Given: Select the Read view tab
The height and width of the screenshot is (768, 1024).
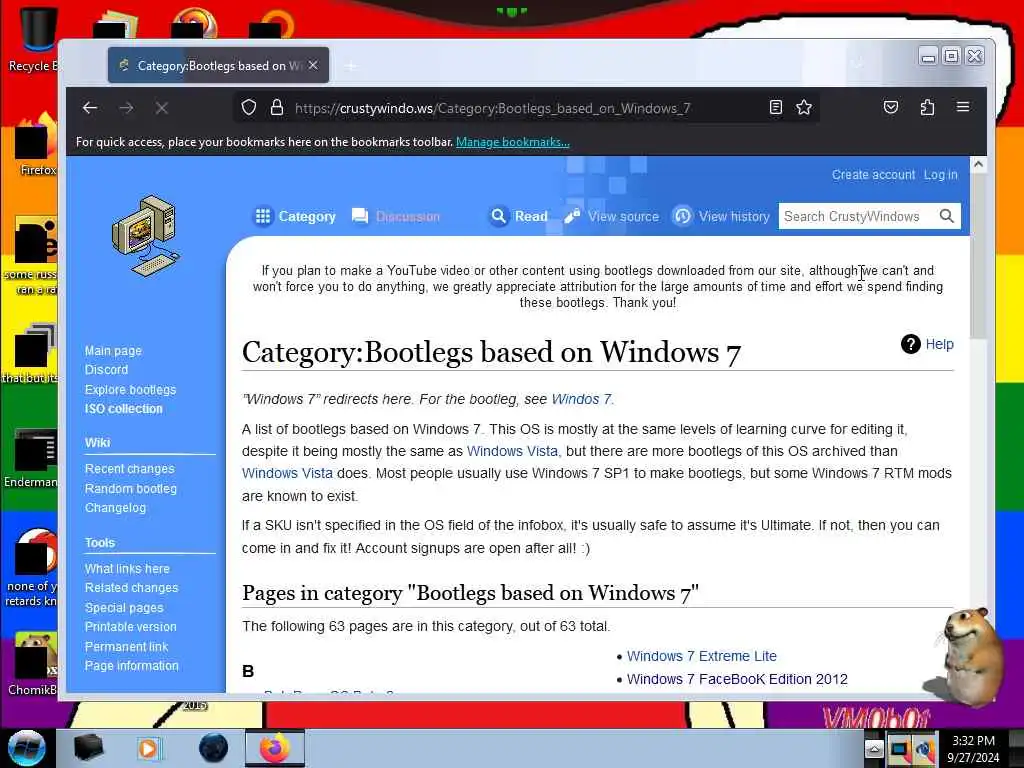Looking at the screenshot, I should 519,216.
